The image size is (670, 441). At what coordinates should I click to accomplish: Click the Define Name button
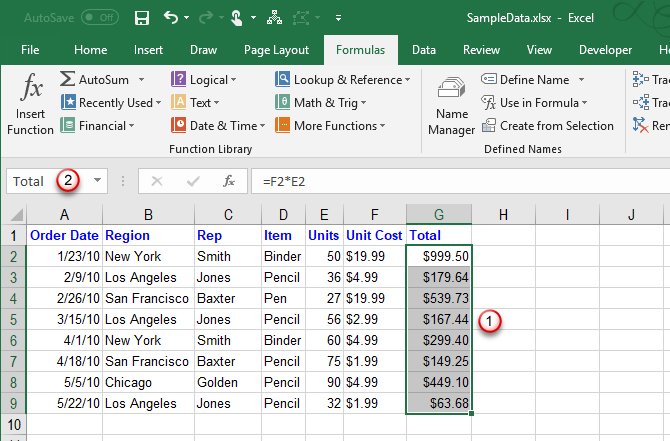pos(534,79)
